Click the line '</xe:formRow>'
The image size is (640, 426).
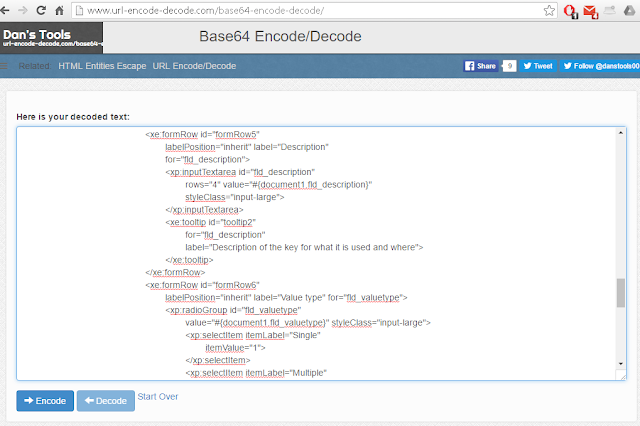click(x=175, y=272)
